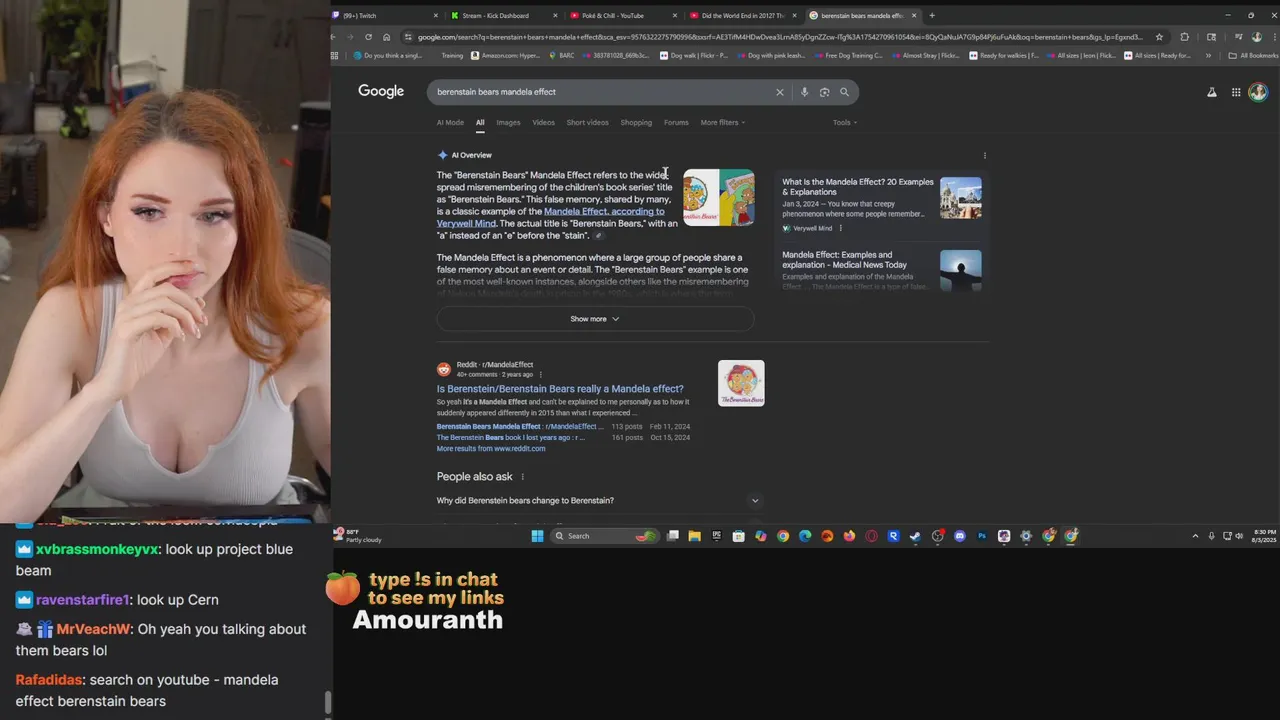Open the weather widget showing Partly cloudy
This screenshot has height=720, width=1280.
point(357,536)
